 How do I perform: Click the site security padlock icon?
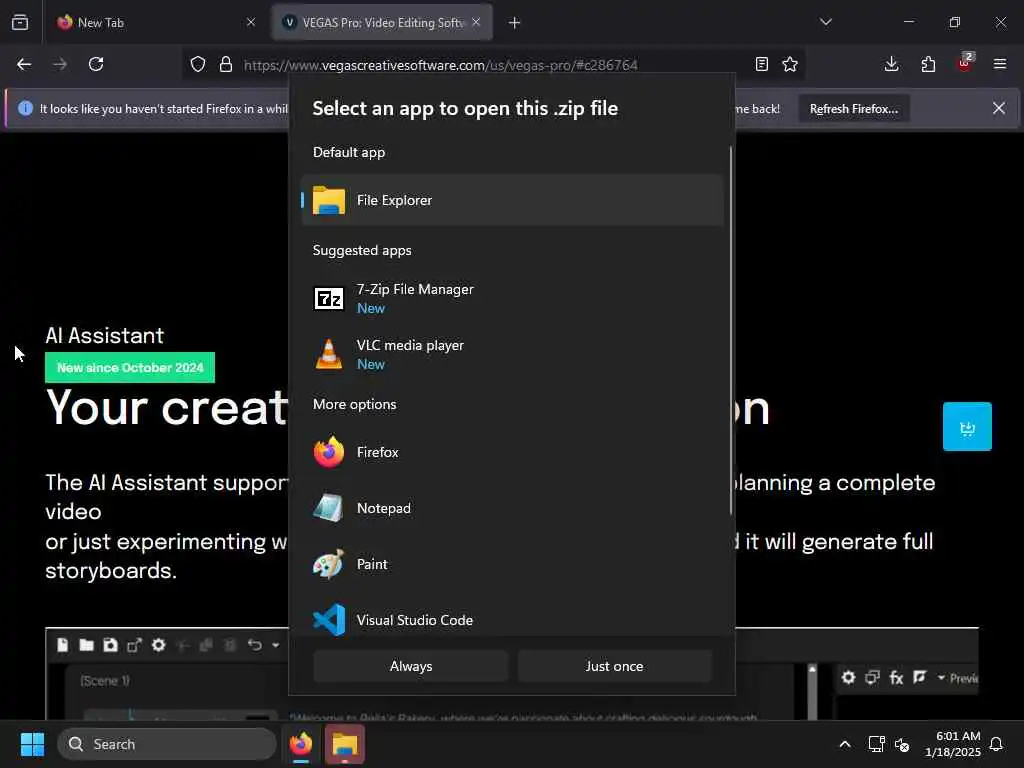[226, 64]
